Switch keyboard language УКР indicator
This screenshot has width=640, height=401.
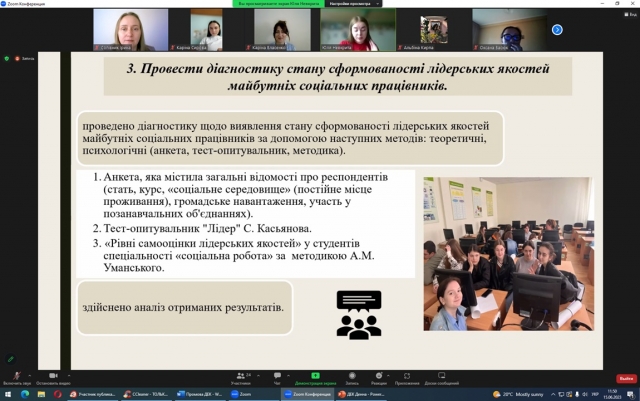point(595,394)
